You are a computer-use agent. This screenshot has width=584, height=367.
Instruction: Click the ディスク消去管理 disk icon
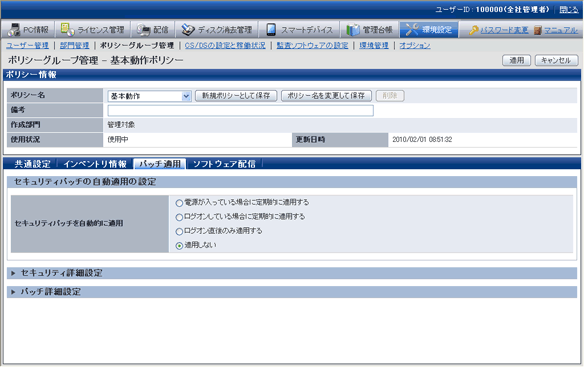[x=188, y=29]
